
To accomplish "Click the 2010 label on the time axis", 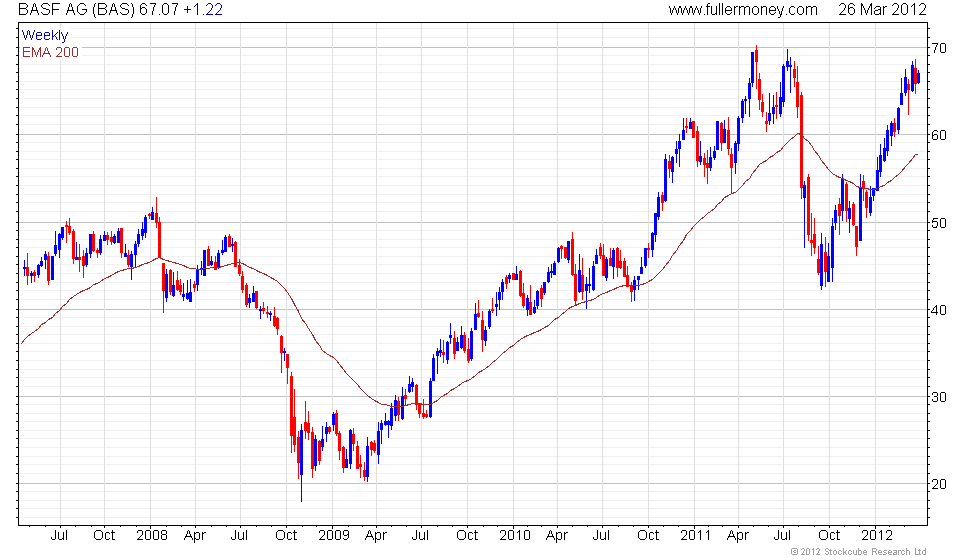I will click(x=515, y=536).
